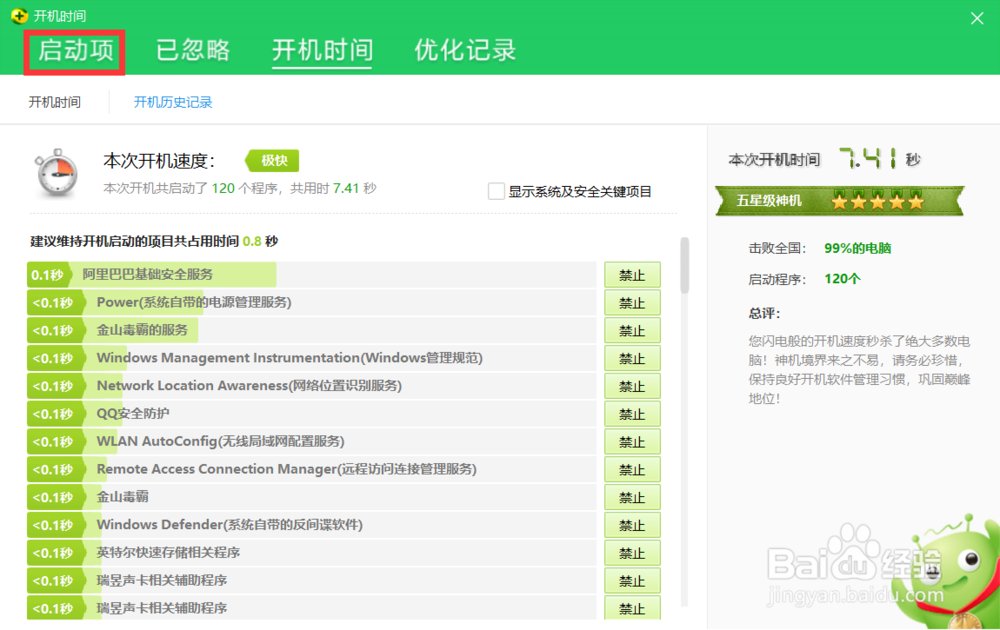Screen dimensions: 1000x630
Task: Close the 开机时间 window
Action: (977, 16)
